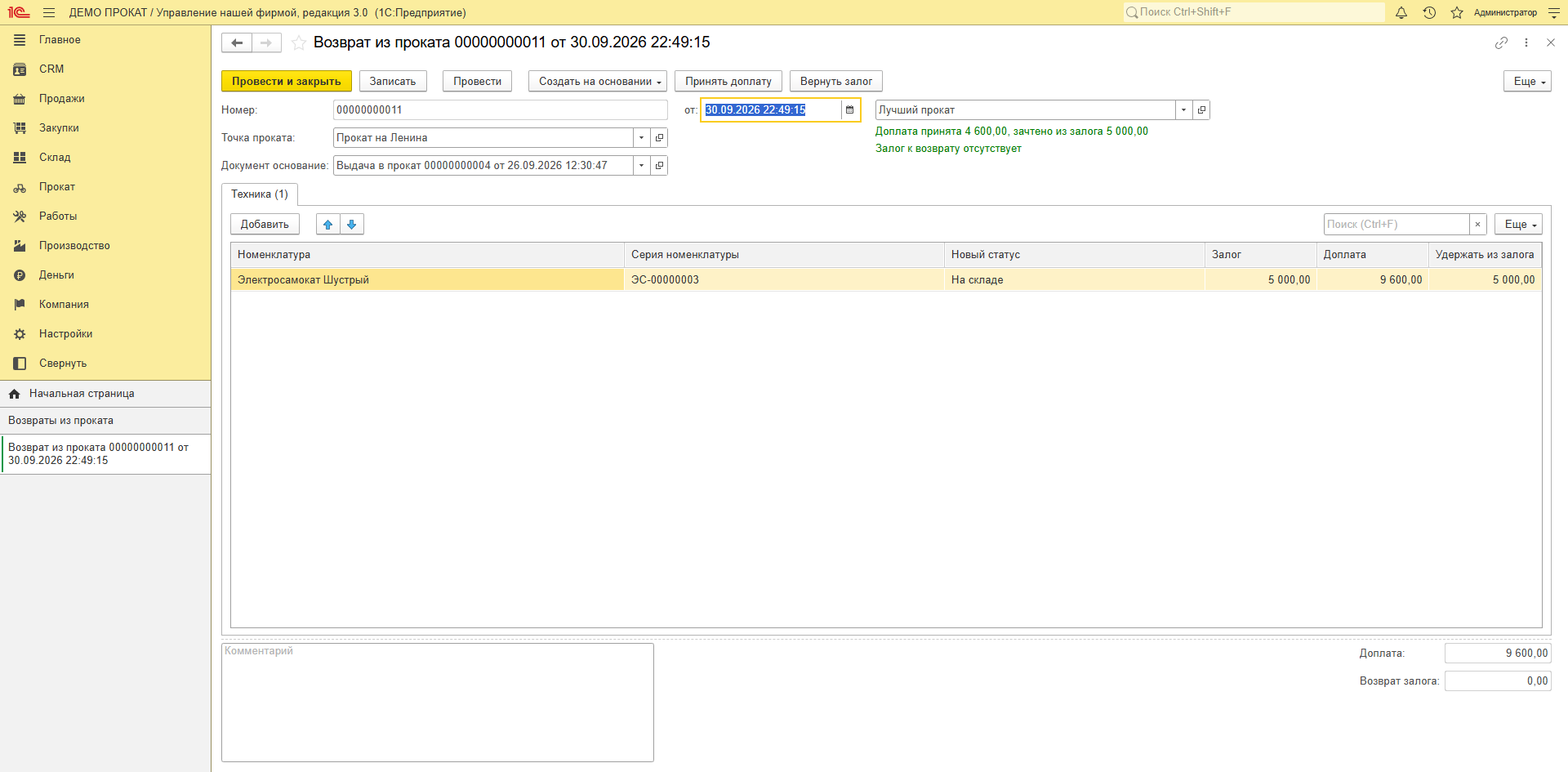Open the three-dot document options menu

click(1526, 42)
